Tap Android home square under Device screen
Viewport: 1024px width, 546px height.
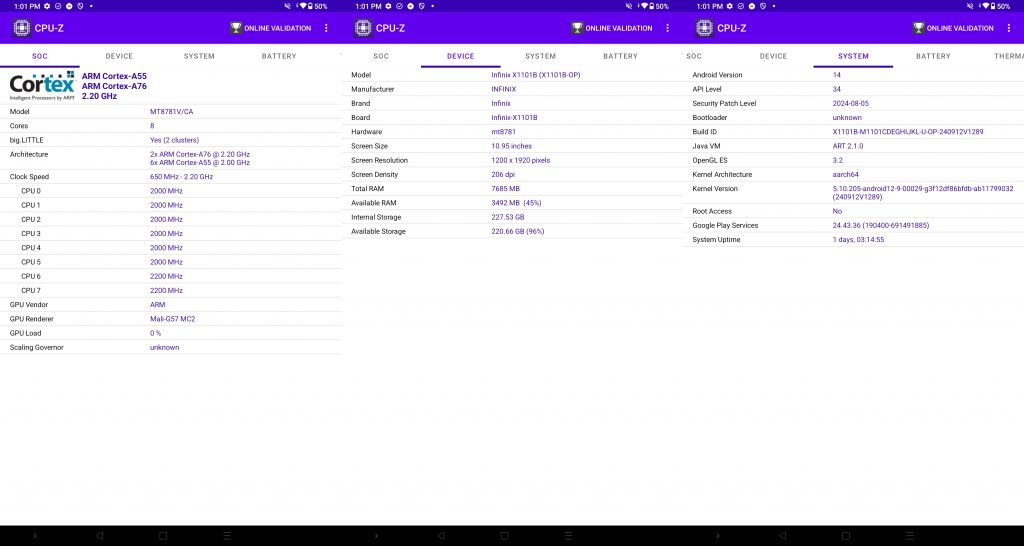[x=505, y=536]
